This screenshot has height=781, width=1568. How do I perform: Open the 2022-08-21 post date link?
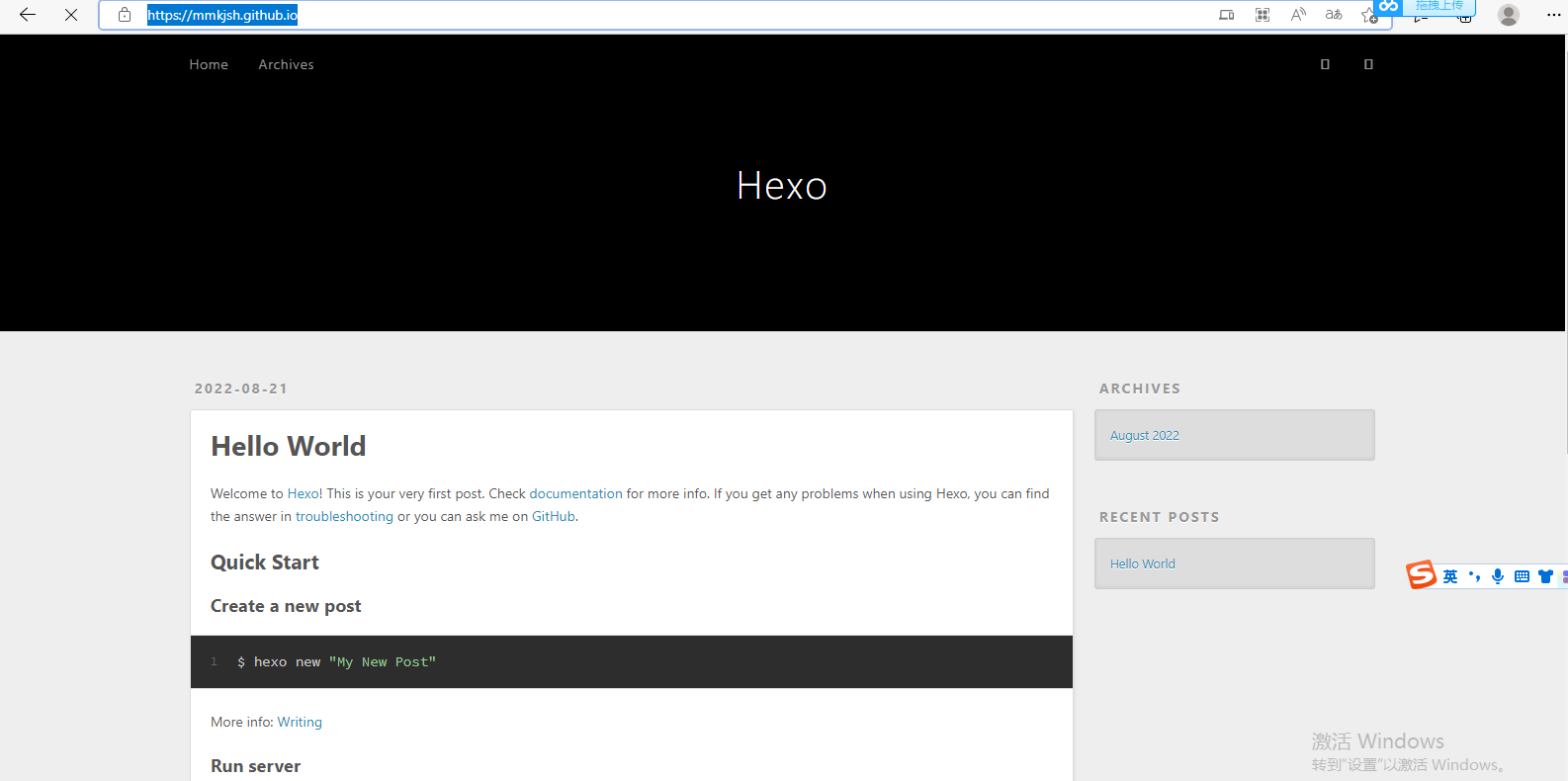pyautogui.click(x=241, y=389)
